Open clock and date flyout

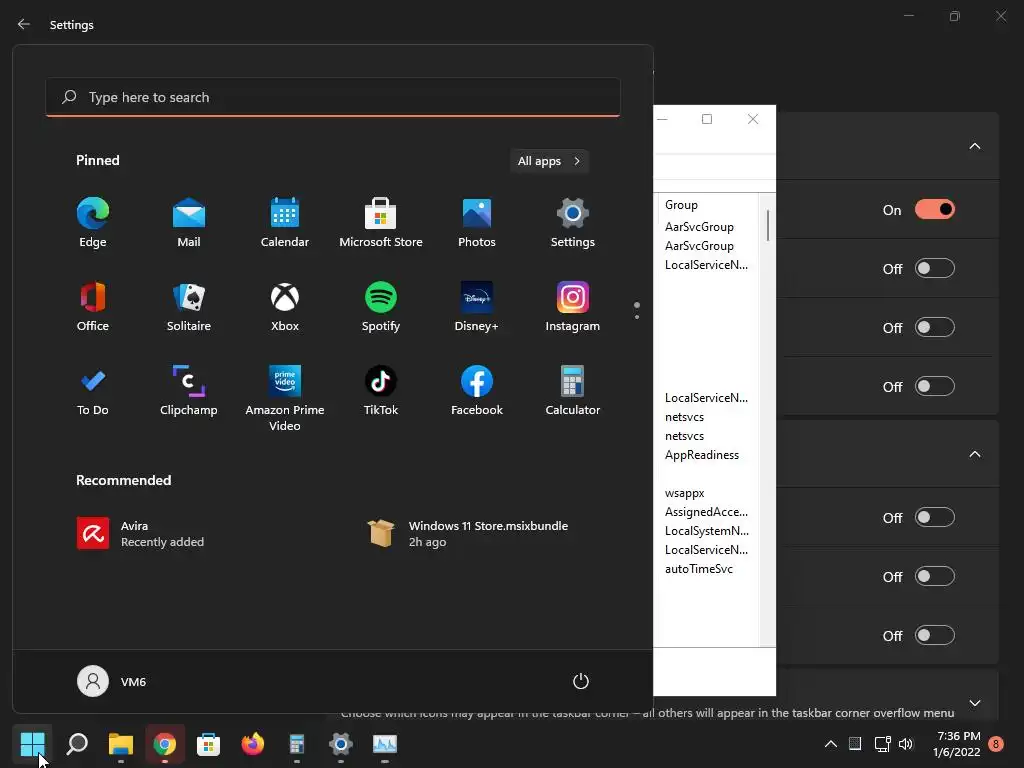[x=957, y=744]
